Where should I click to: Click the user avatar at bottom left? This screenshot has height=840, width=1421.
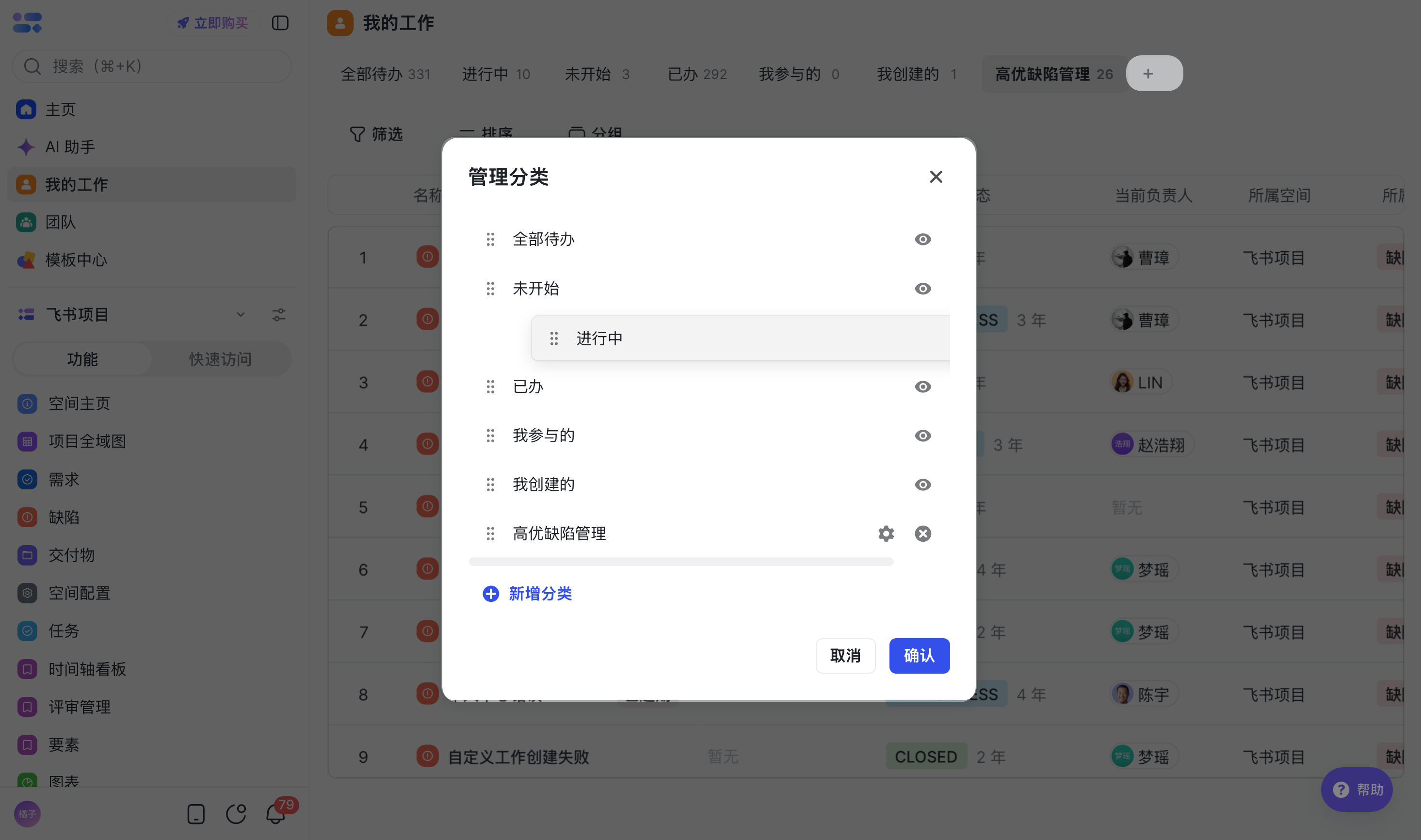pyautogui.click(x=27, y=814)
